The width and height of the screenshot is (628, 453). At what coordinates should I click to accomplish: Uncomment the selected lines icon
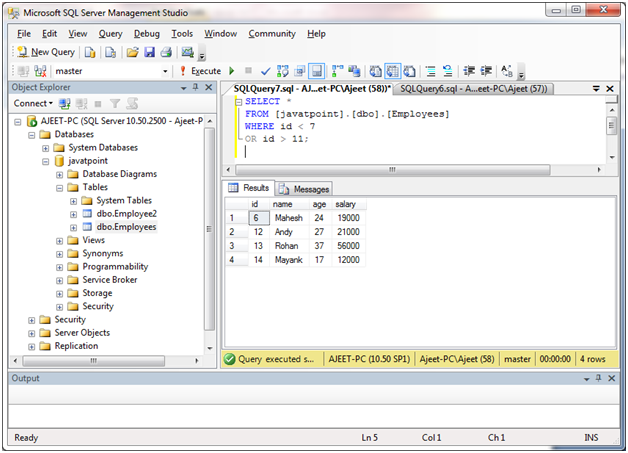[447, 71]
